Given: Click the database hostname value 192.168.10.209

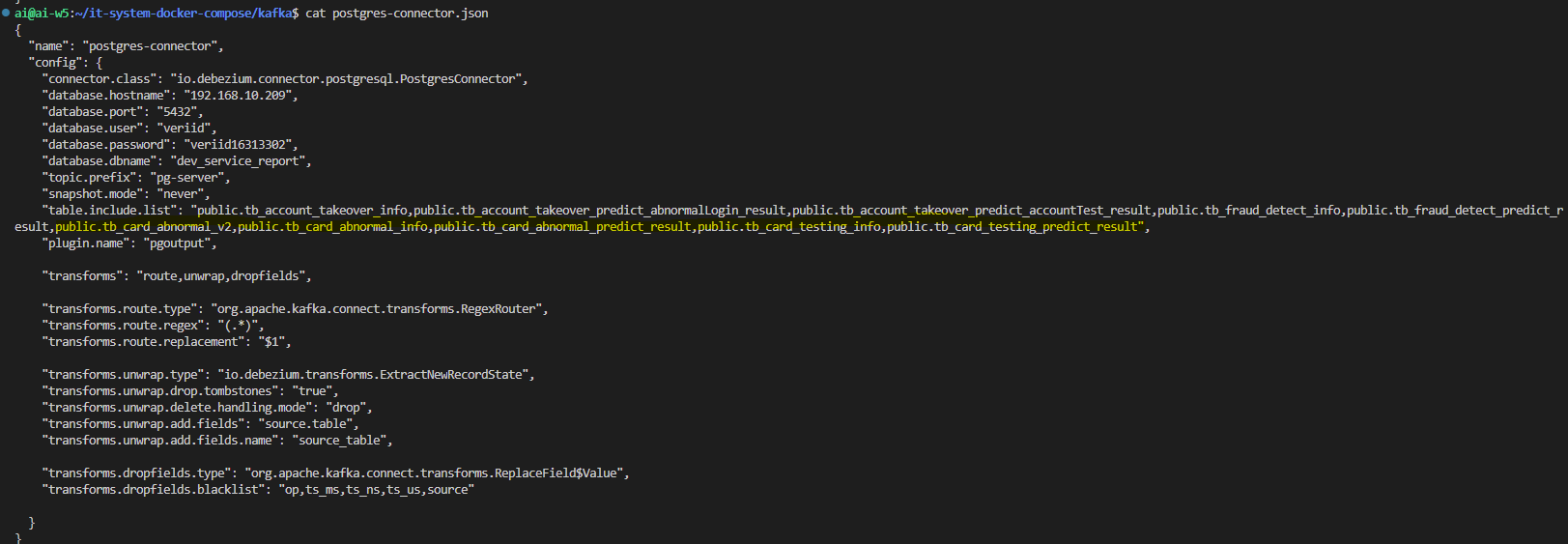Looking at the screenshot, I should pos(241,96).
